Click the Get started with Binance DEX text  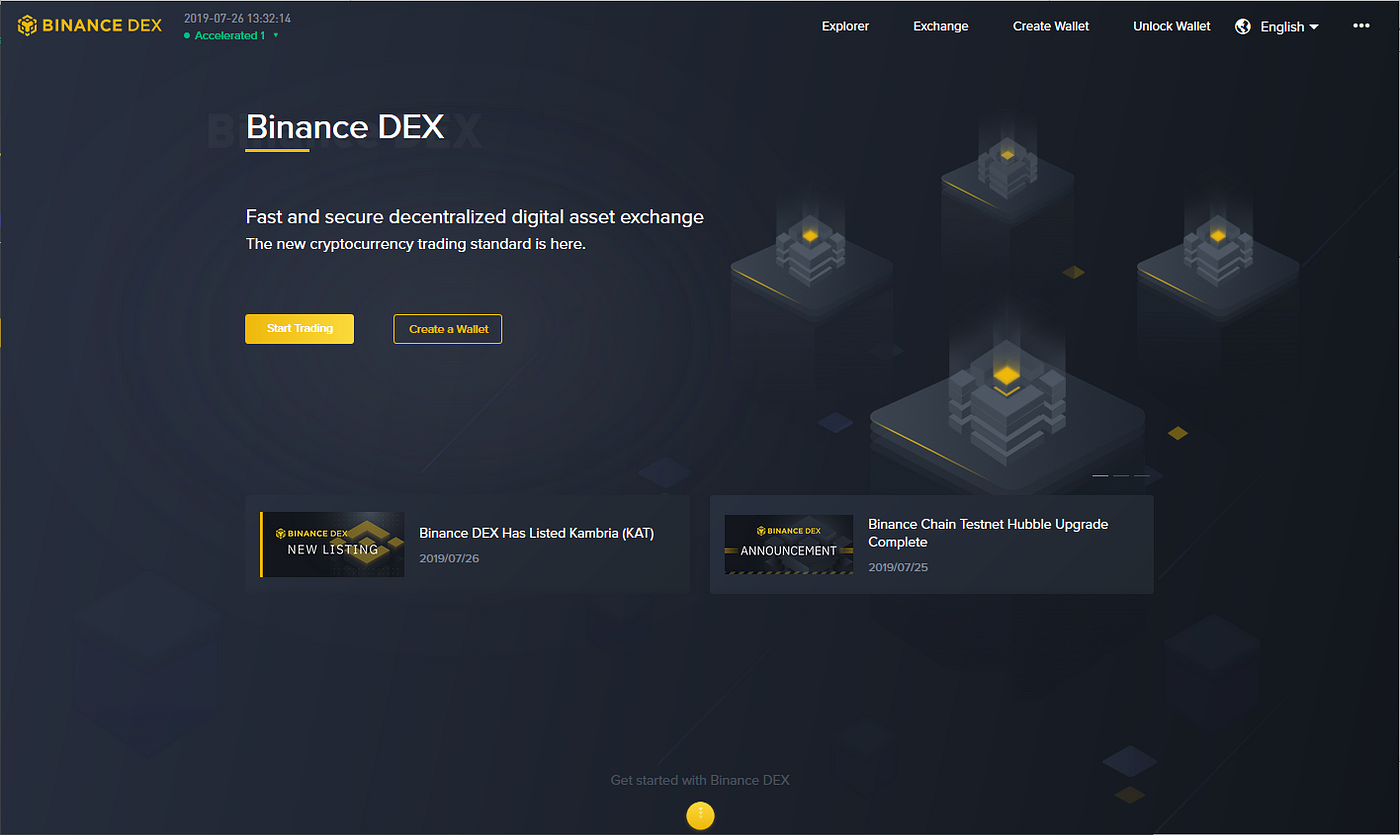tap(700, 780)
